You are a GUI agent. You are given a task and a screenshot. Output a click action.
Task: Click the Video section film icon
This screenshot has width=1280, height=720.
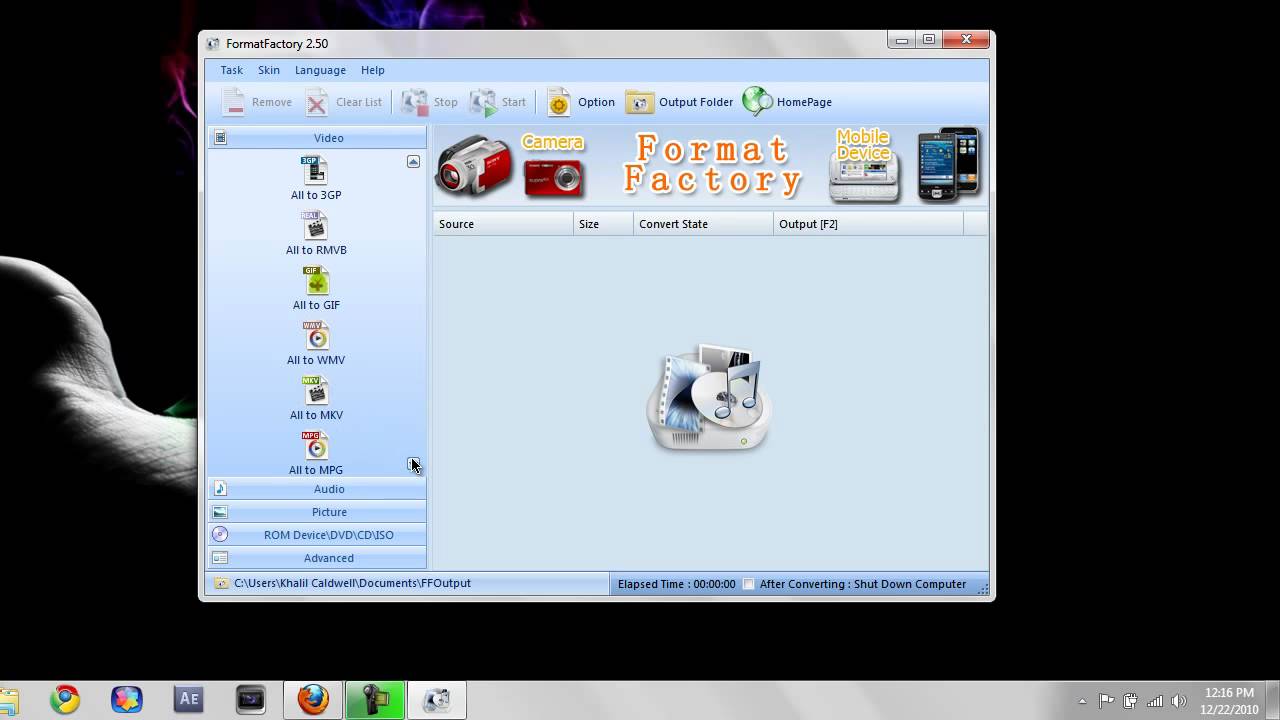pyautogui.click(x=221, y=138)
